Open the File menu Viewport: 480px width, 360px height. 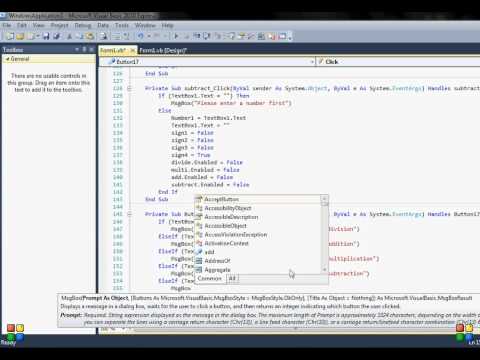(x=7, y=25)
